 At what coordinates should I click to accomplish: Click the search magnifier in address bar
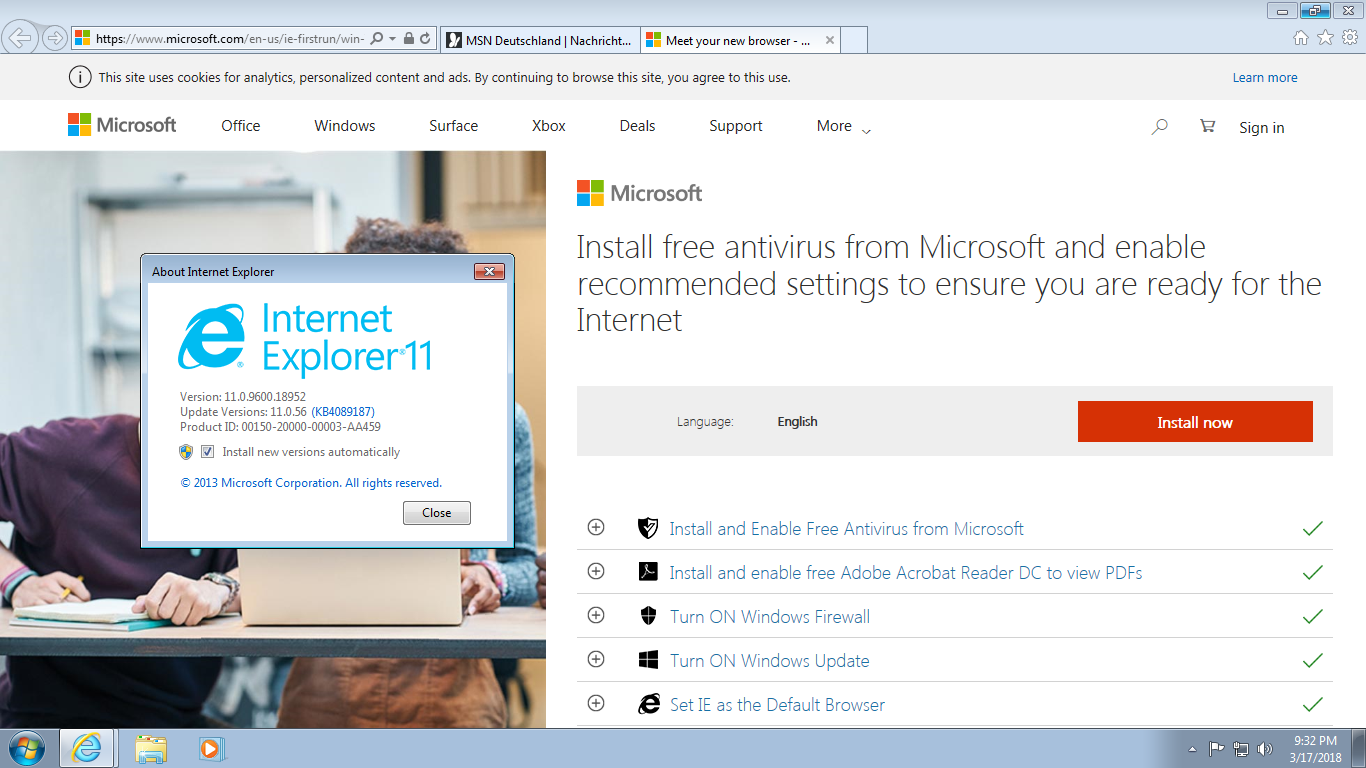[377, 39]
